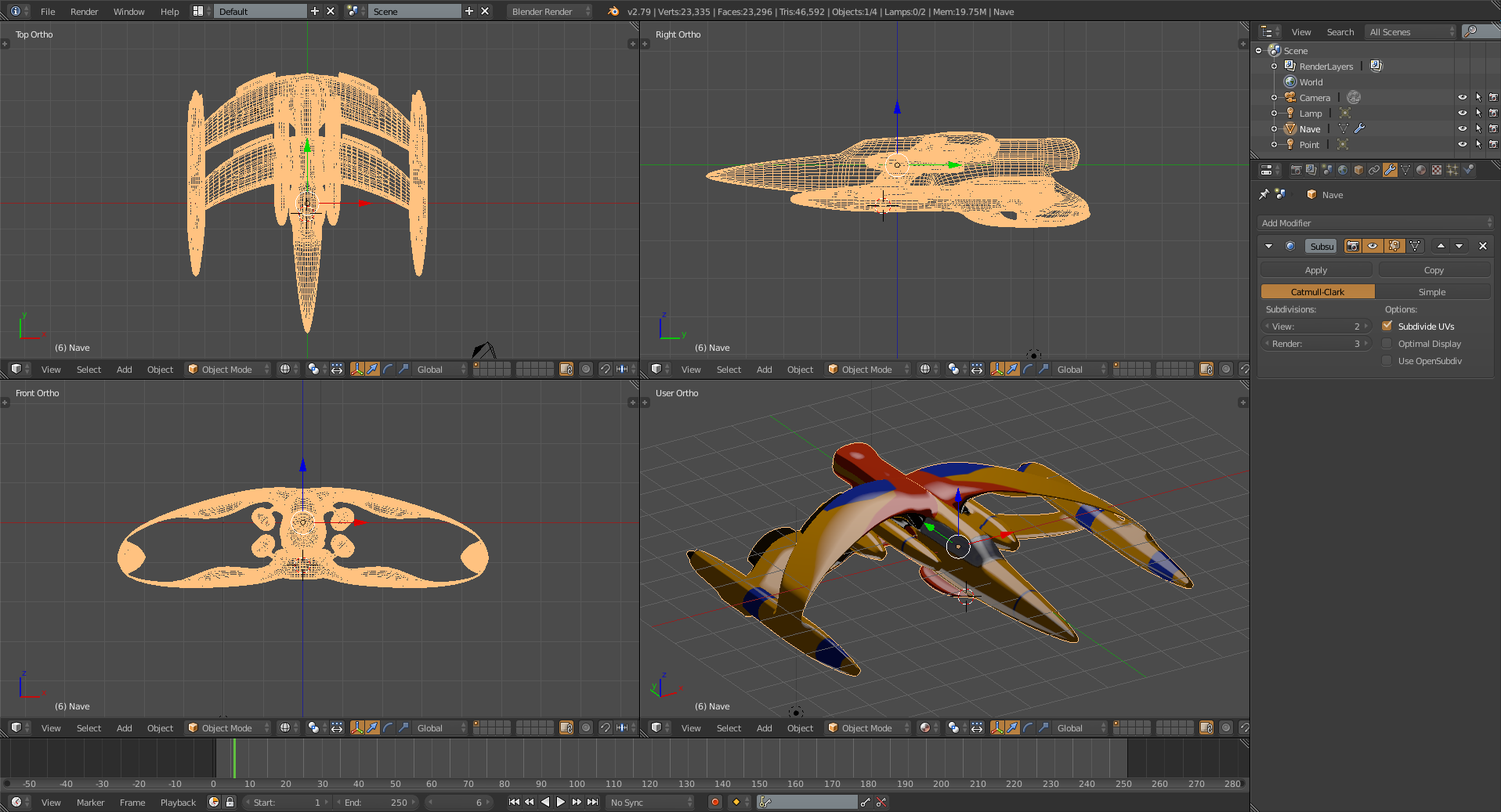This screenshot has height=812, width=1501.
Task: Click the scale manipulator icon in Top Ortho header
Action: coord(403,369)
